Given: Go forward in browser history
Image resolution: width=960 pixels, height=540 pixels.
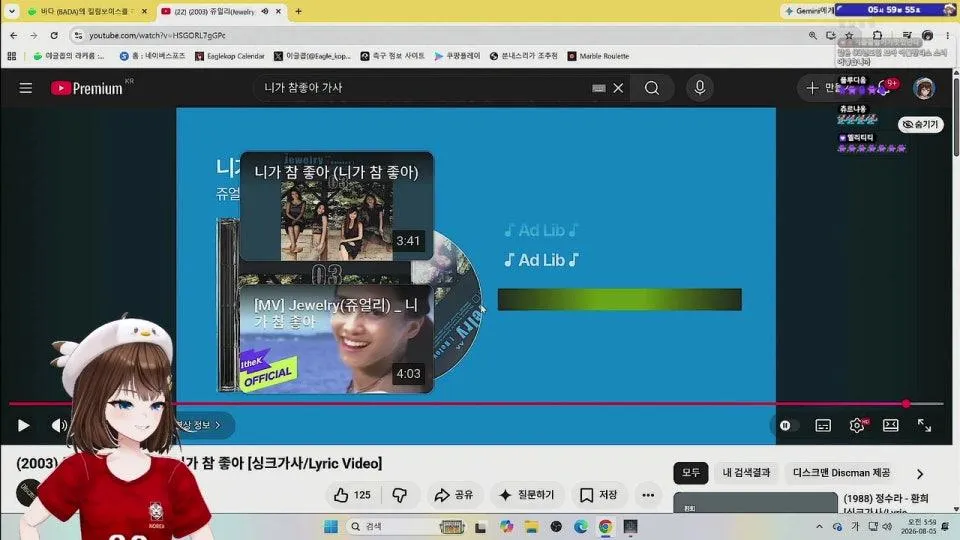Looking at the screenshot, I should click(34, 36).
